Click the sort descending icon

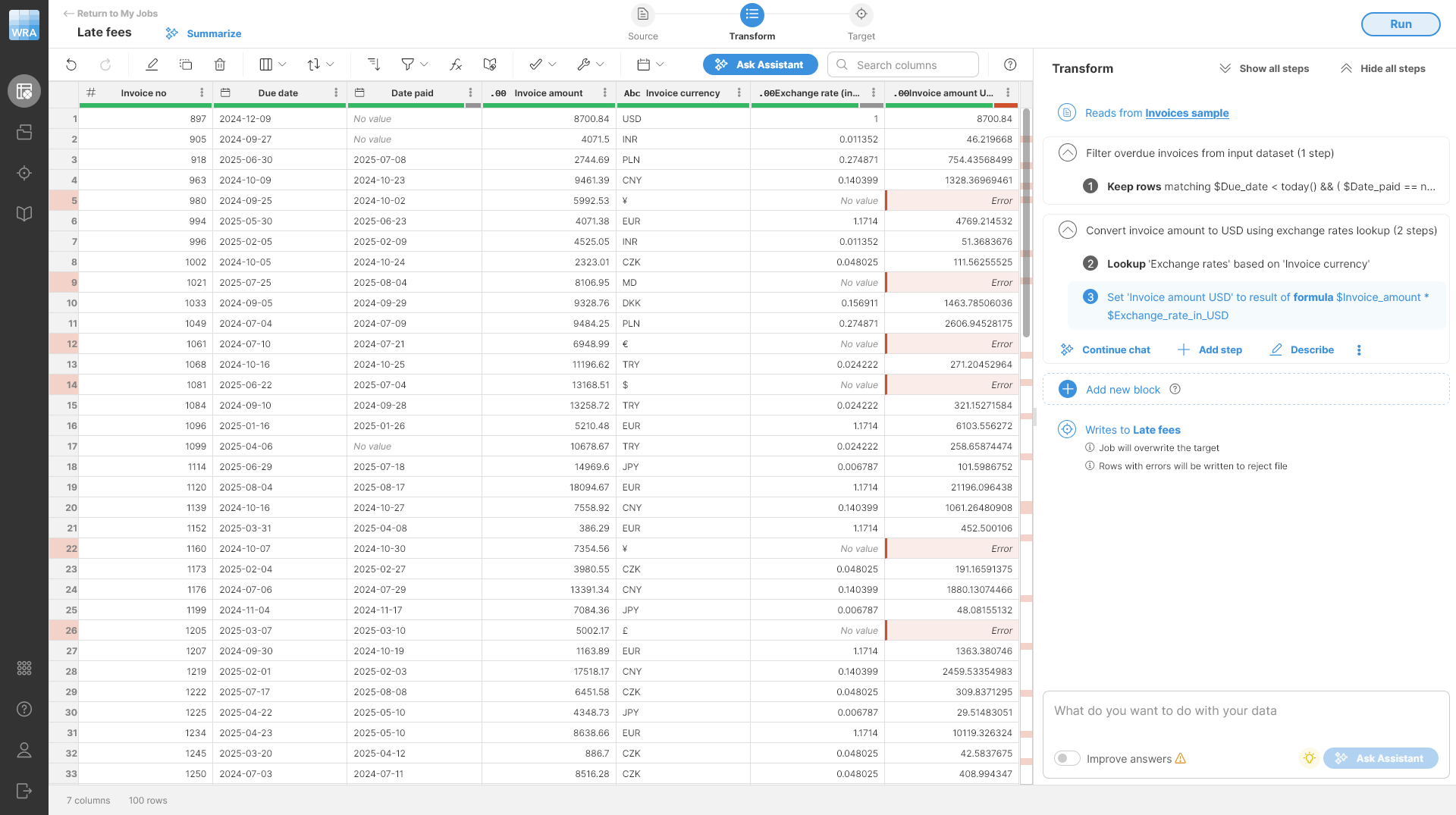click(374, 65)
